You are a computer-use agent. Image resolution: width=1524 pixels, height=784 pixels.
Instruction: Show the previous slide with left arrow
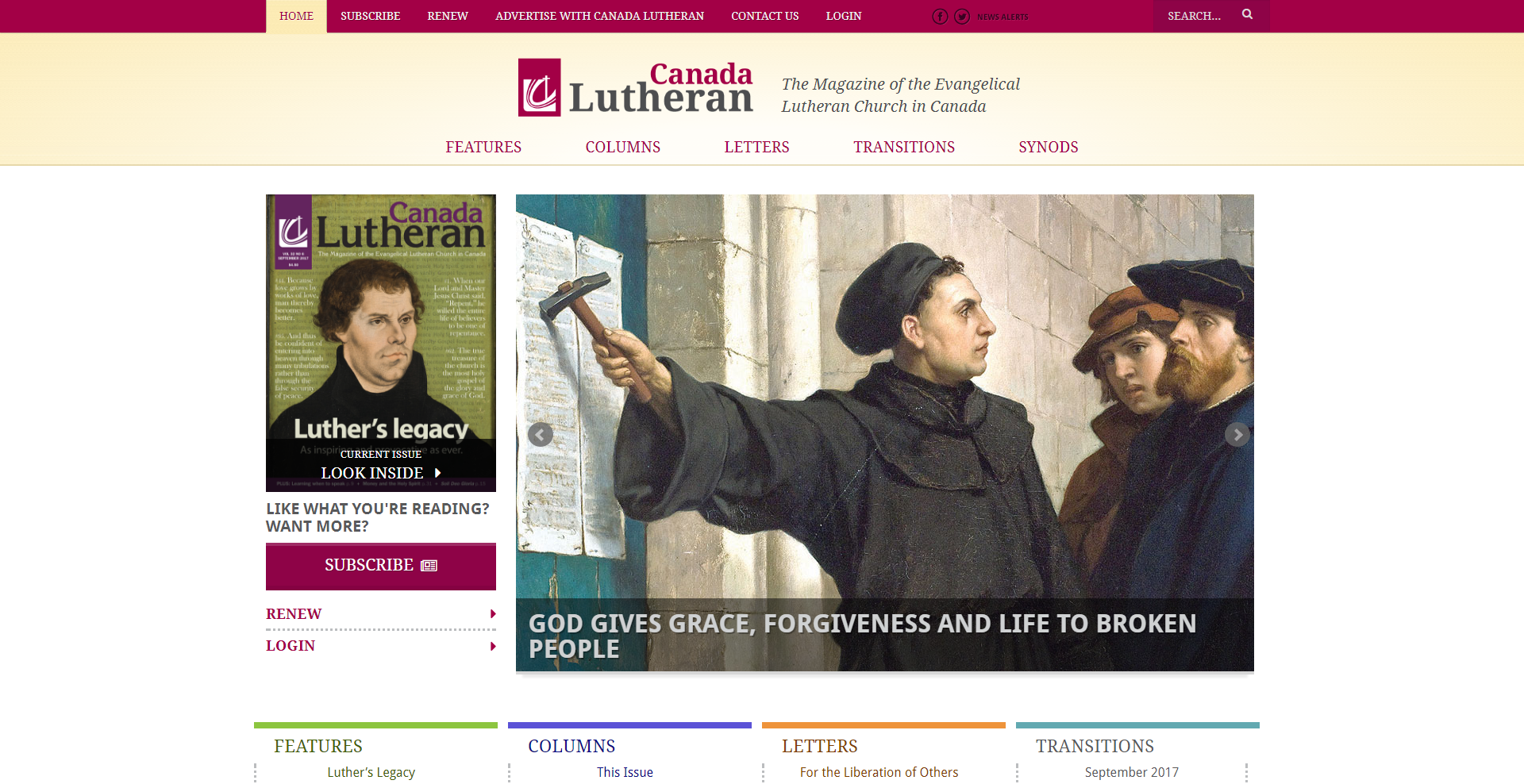pyautogui.click(x=541, y=434)
